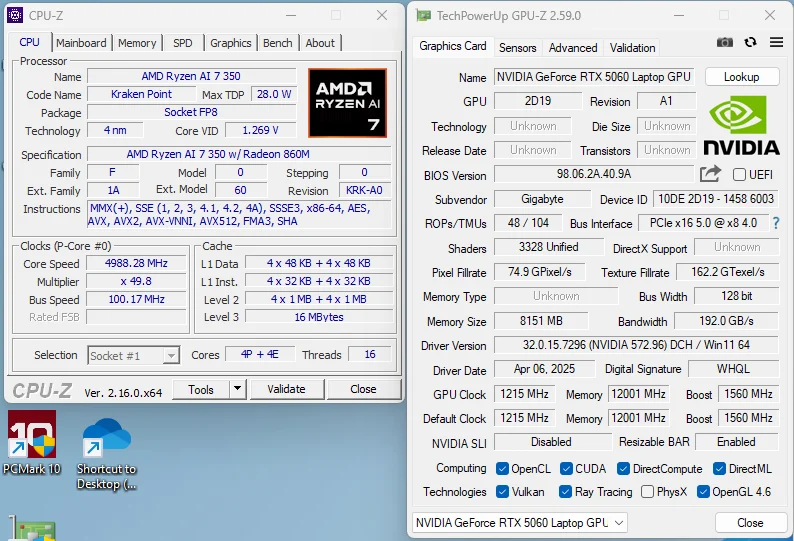Open the GPU-Z hamburger menu
794x541 pixels.
tap(774, 43)
